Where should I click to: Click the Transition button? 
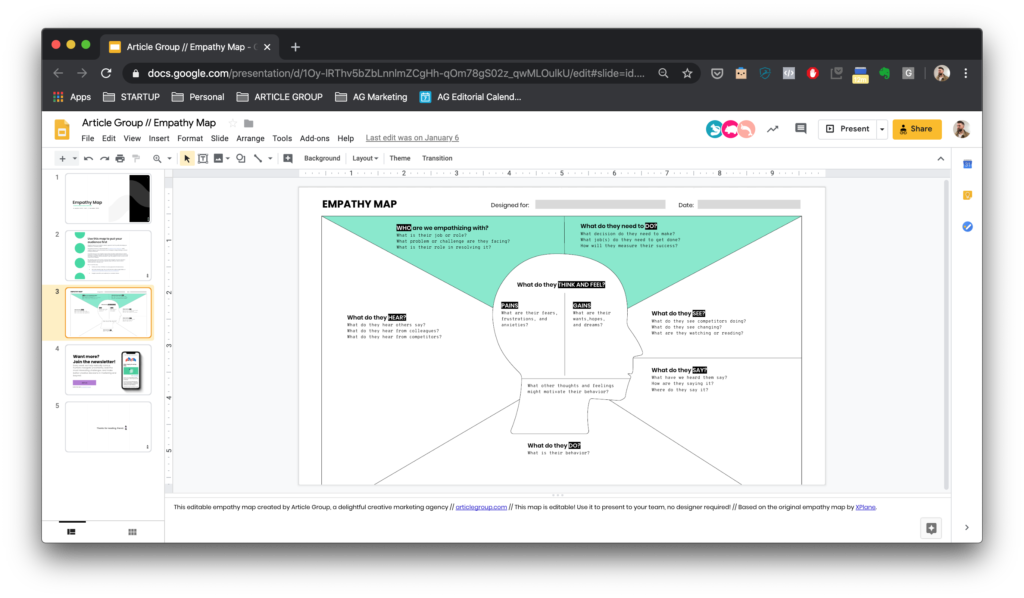[x=437, y=159]
